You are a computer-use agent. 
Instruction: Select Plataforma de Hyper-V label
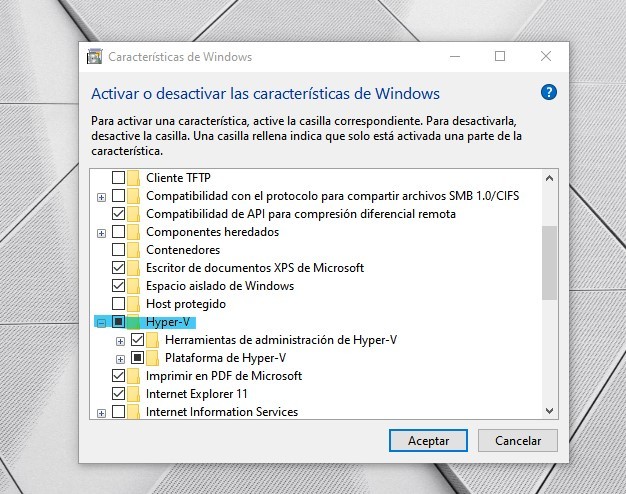click(226, 358)
